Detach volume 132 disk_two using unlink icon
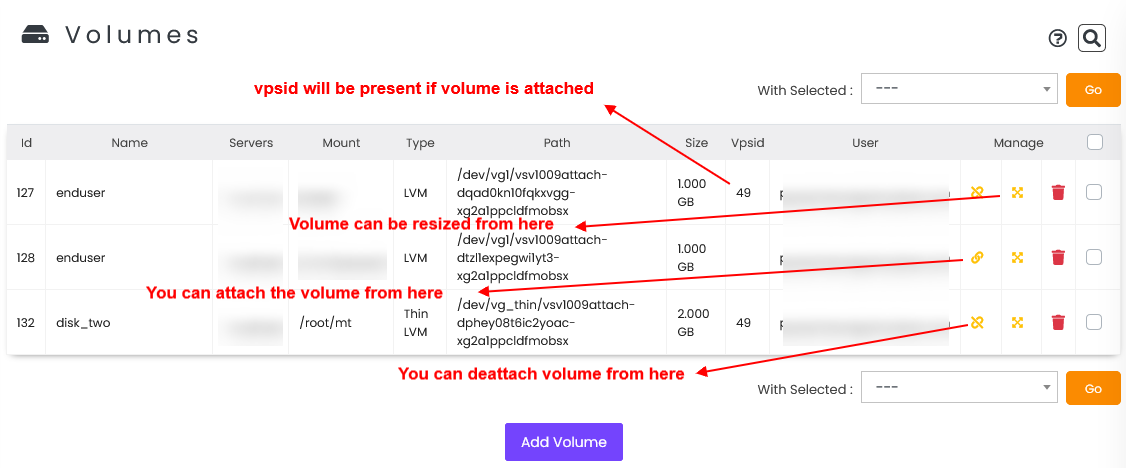 point(976,322)
